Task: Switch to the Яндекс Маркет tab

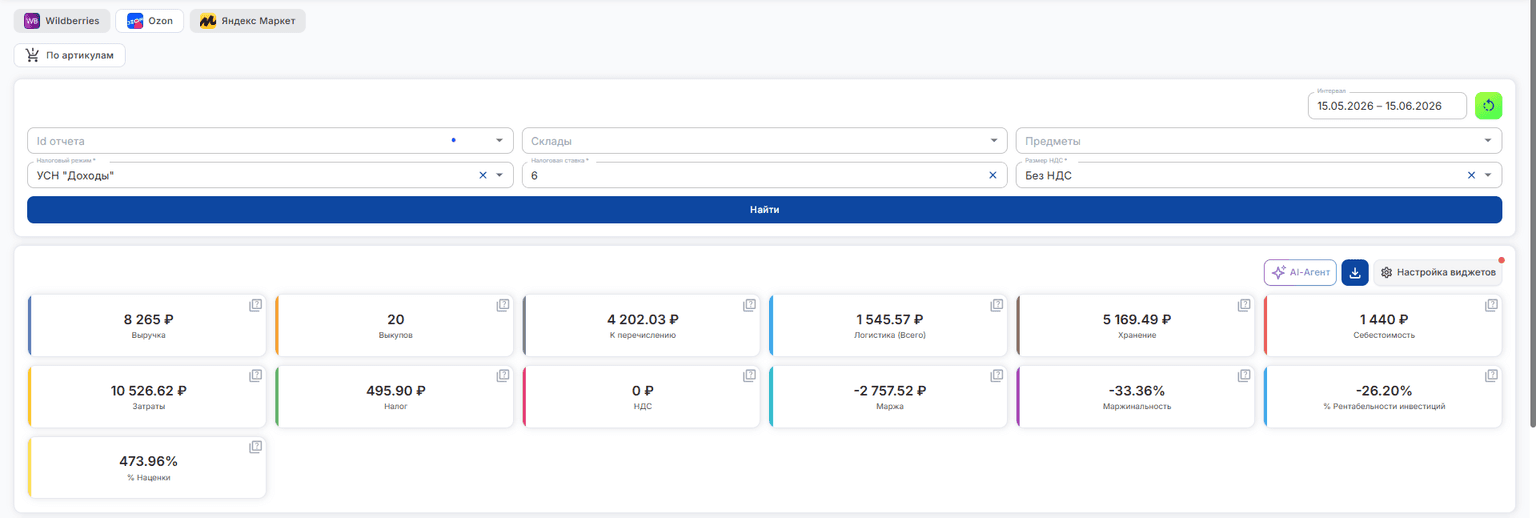Action: pos(247,20)
